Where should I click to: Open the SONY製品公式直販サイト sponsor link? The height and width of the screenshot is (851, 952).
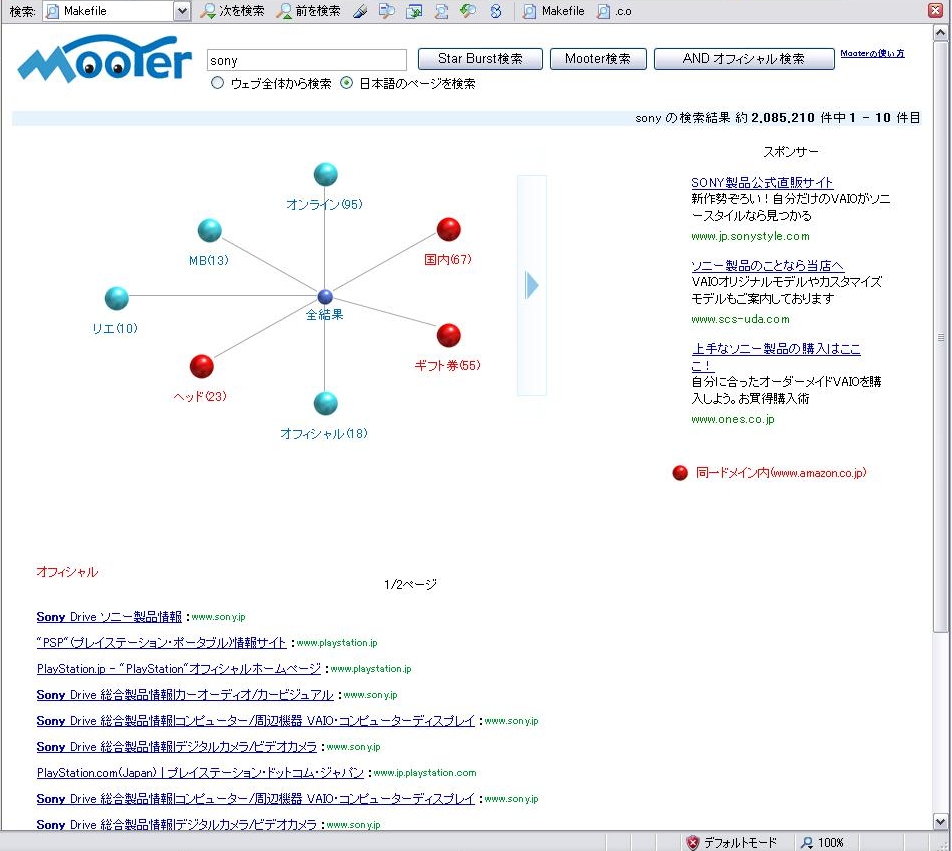(761, 182)
